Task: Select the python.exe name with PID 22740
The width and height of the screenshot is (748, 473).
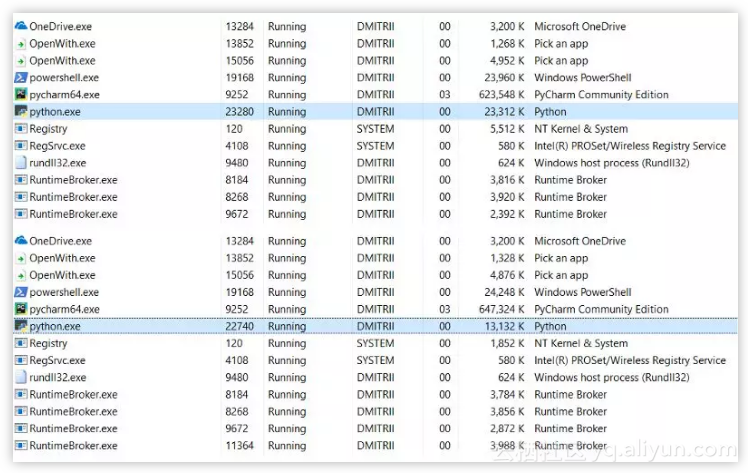Action: pyautogui.click(x=55, y=327)
